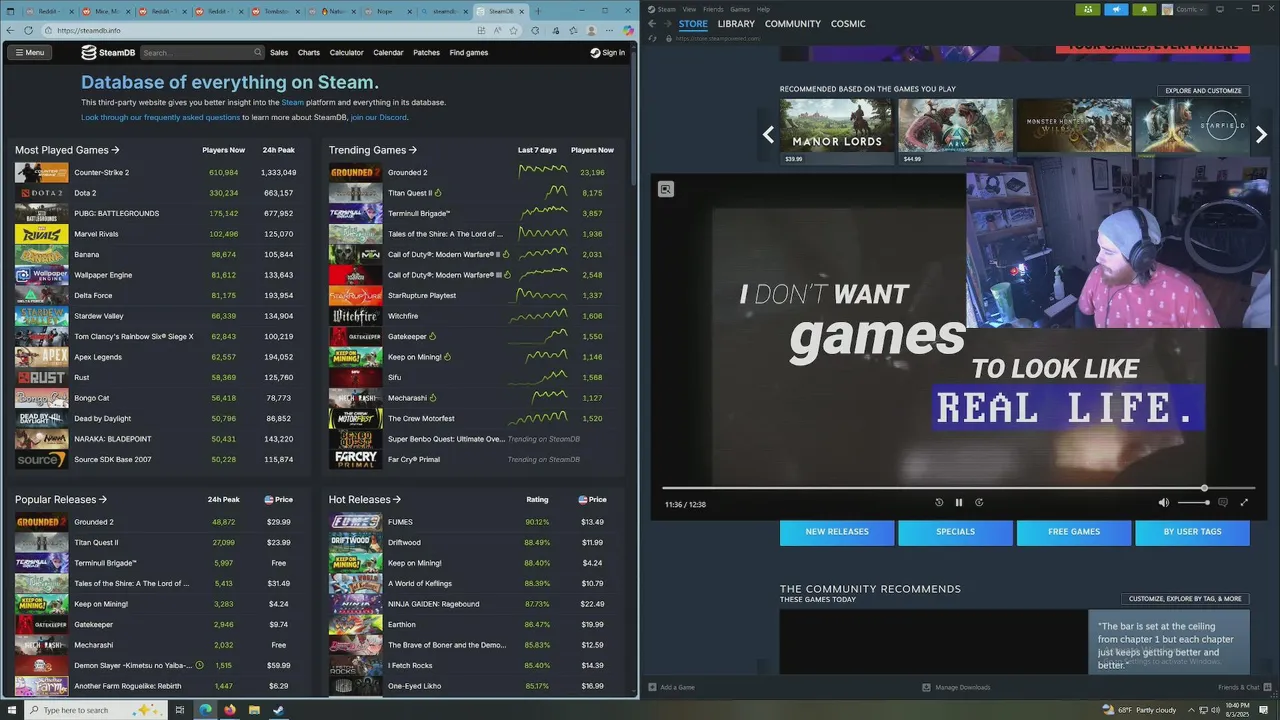Click the Dota 2 game icon
This screenshot has width=1280, height=720.
[41, 193]
